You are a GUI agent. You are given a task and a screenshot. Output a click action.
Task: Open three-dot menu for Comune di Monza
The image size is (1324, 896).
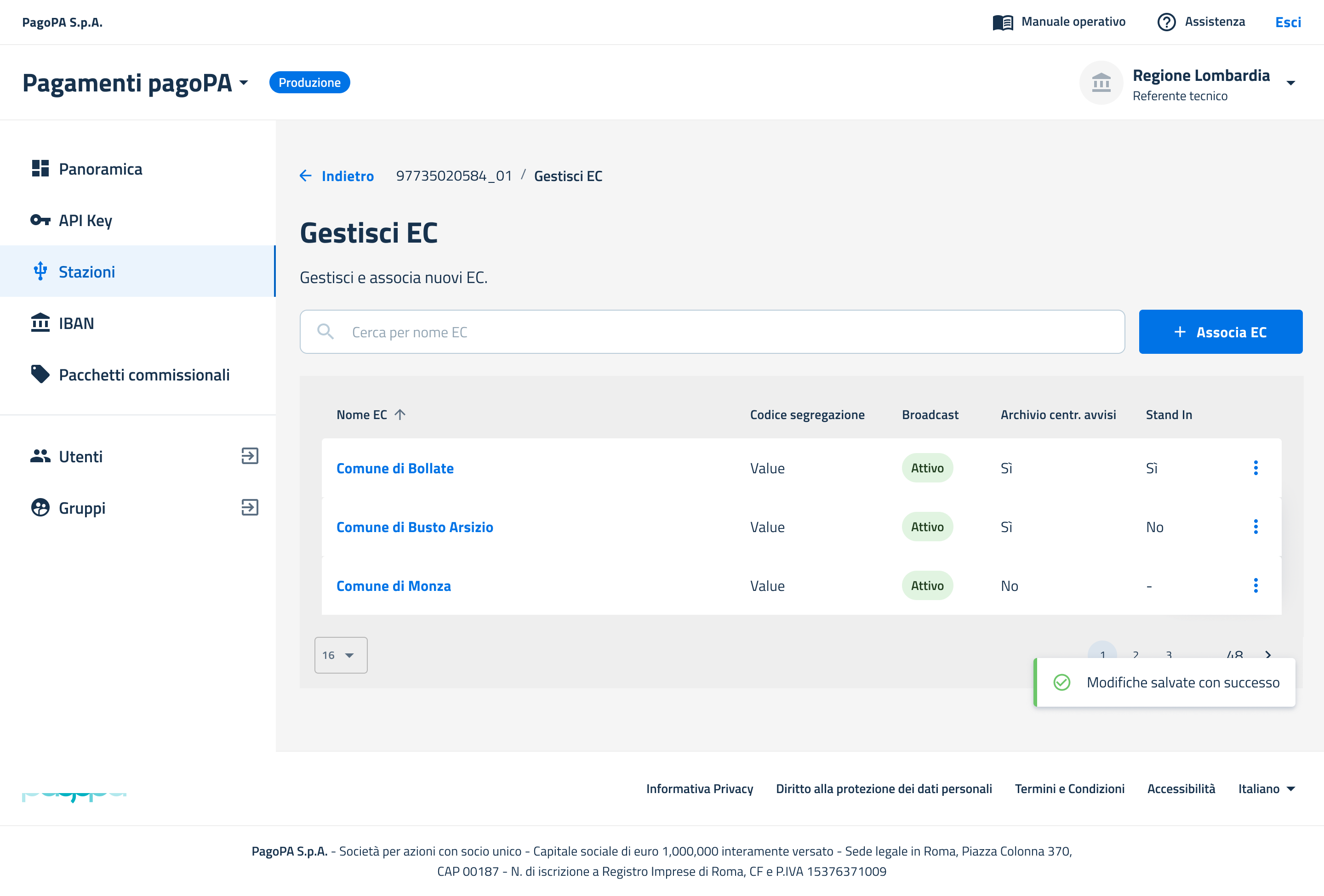click(x=1255, y=585)
